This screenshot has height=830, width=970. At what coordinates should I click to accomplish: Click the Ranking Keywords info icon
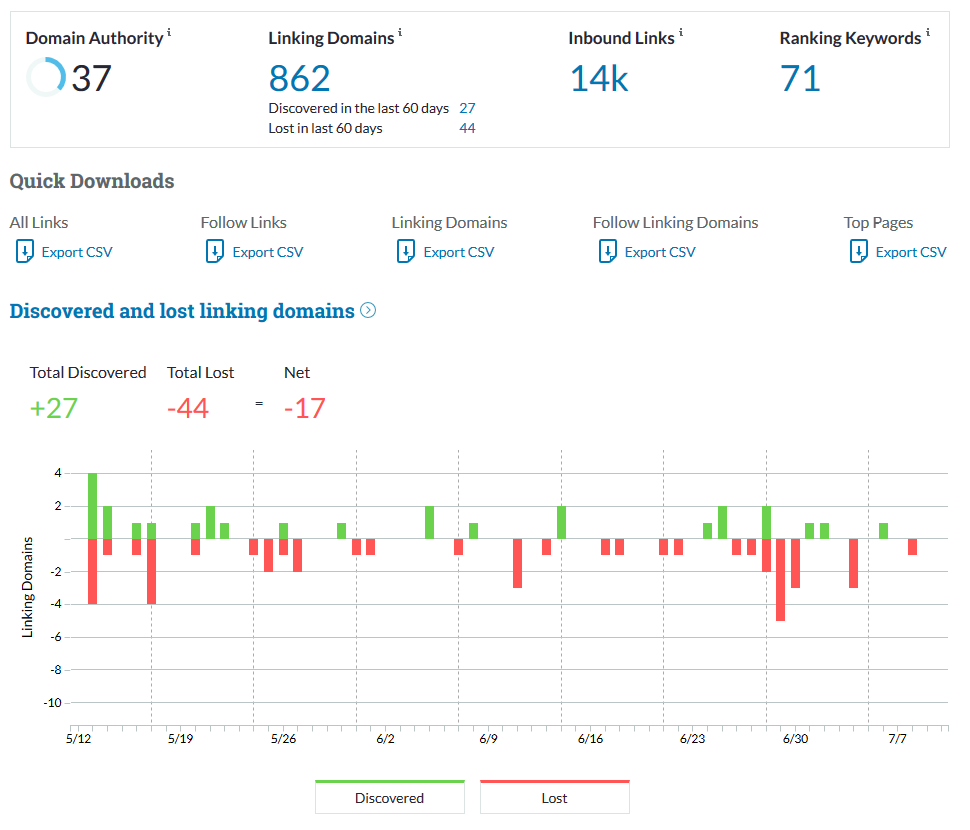(x=927, y=33)
